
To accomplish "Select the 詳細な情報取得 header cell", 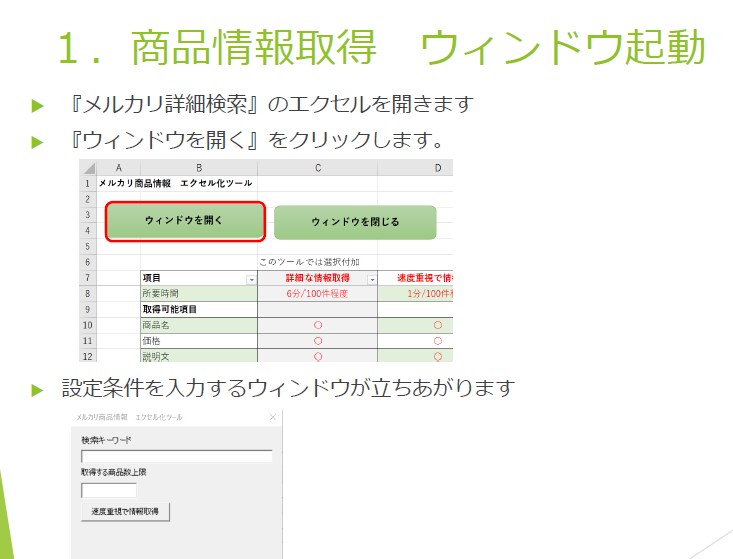I will [318, 278].
